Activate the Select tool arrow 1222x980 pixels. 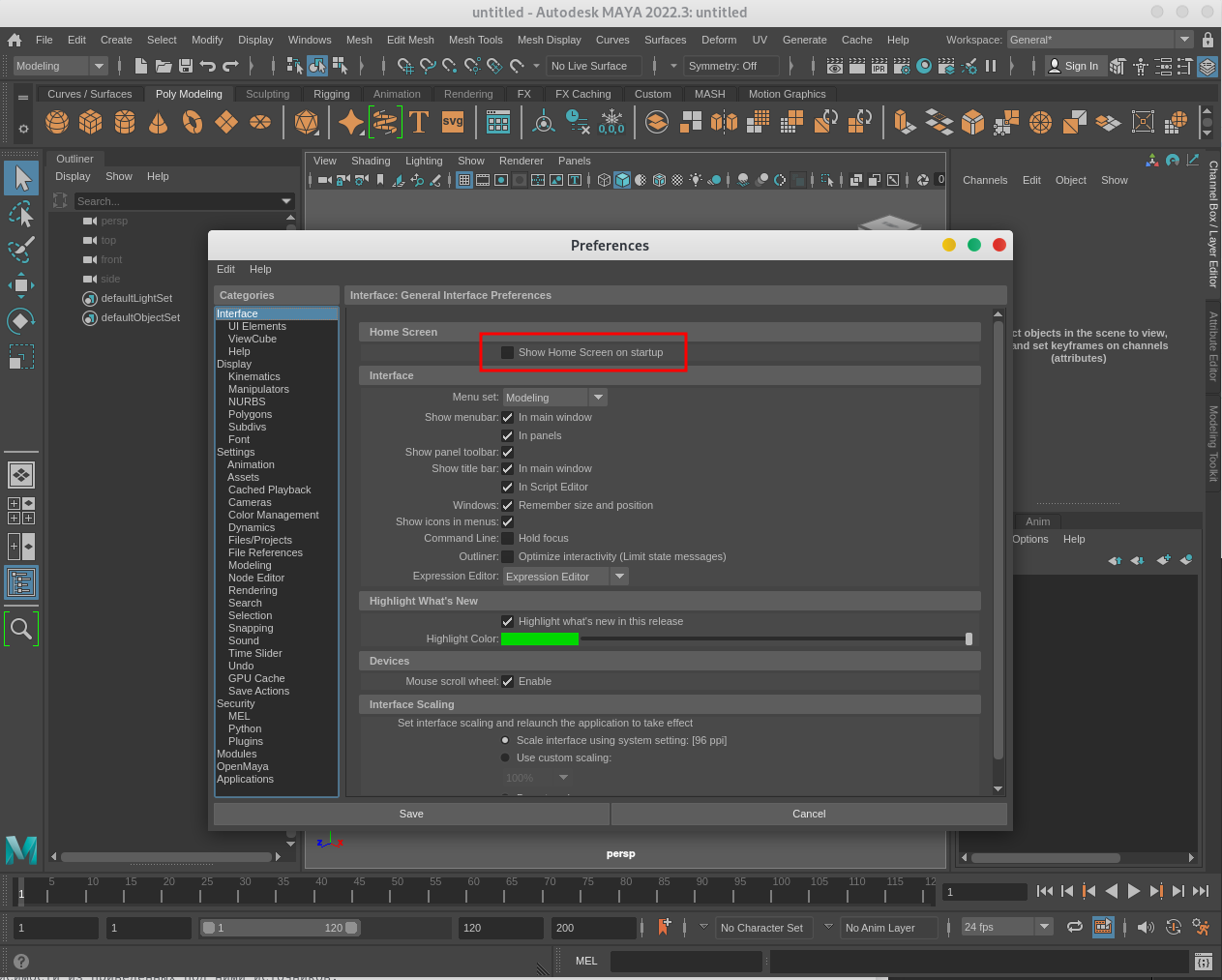tap(21, 178)
